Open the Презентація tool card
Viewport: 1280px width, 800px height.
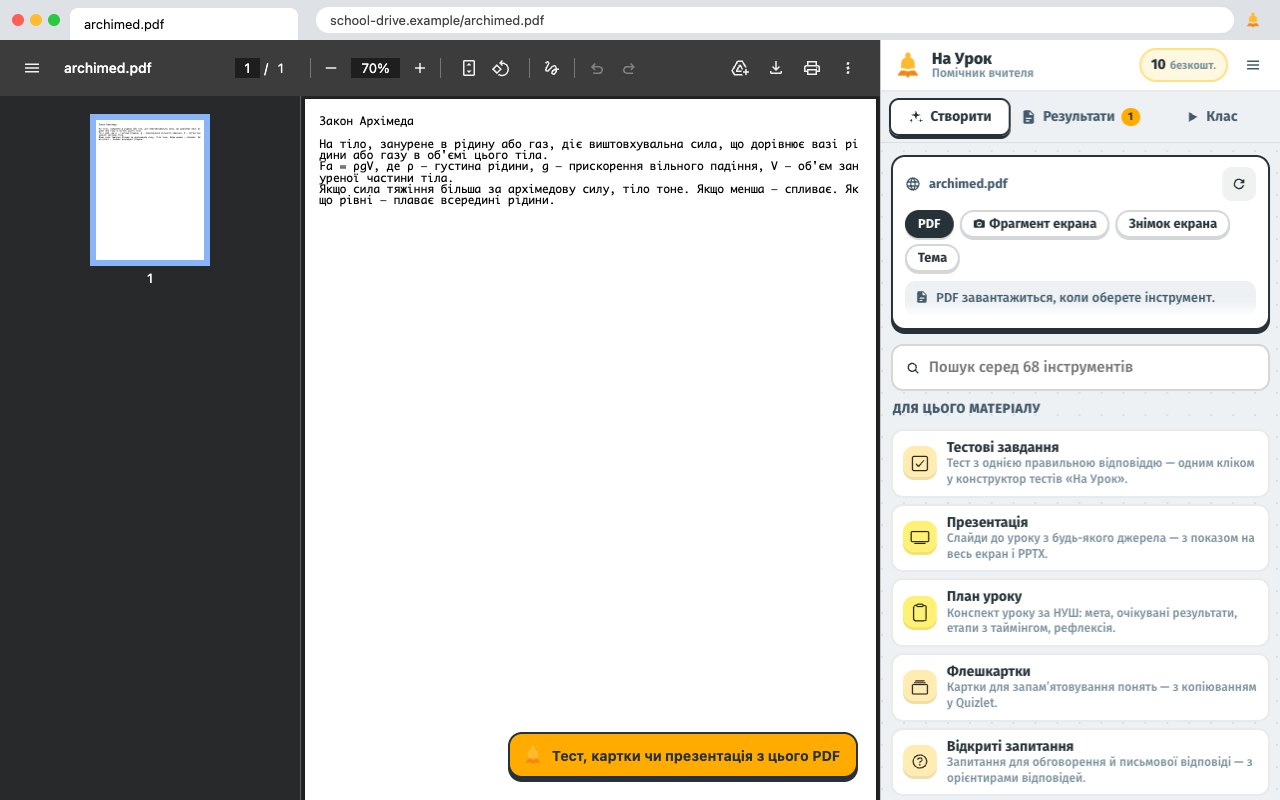1080,537
